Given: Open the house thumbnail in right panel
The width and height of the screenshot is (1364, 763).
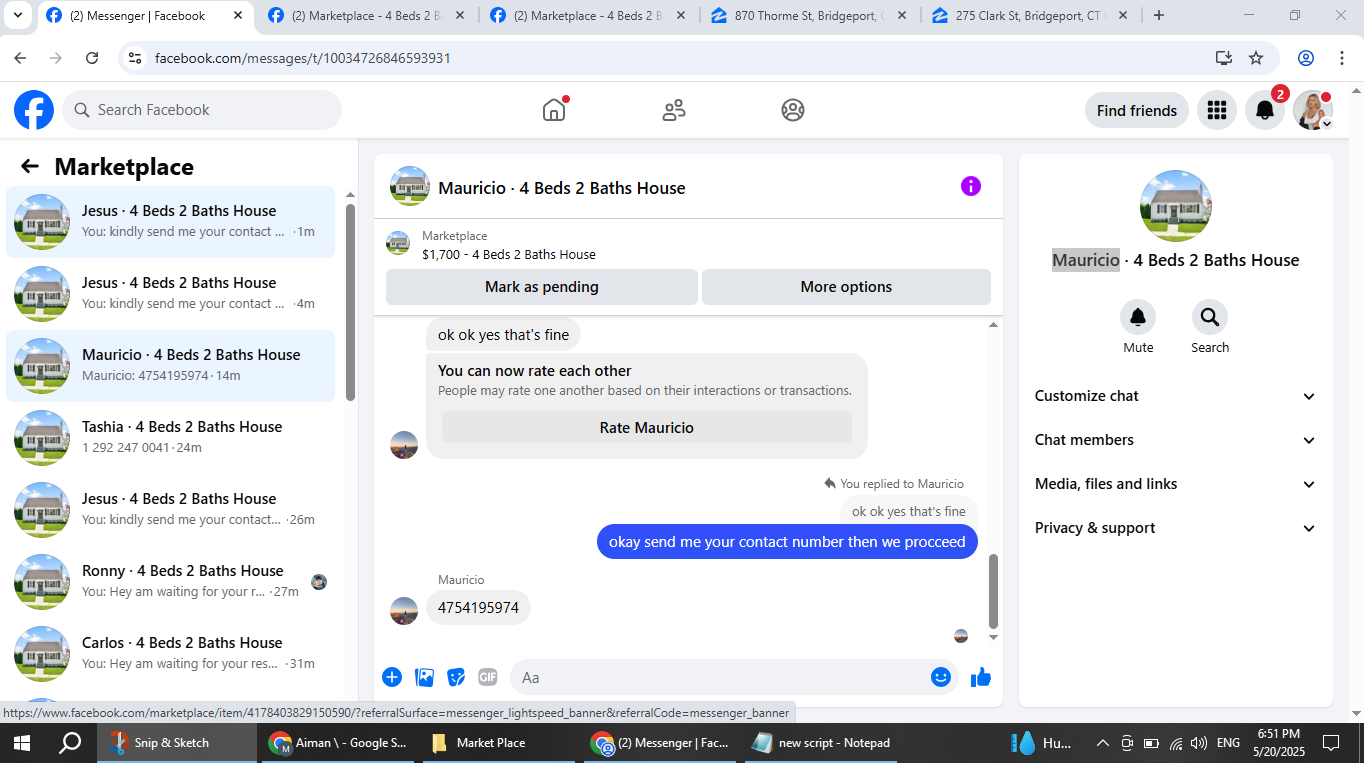Looking at the screenshot, I should [x=1176, y=206].
